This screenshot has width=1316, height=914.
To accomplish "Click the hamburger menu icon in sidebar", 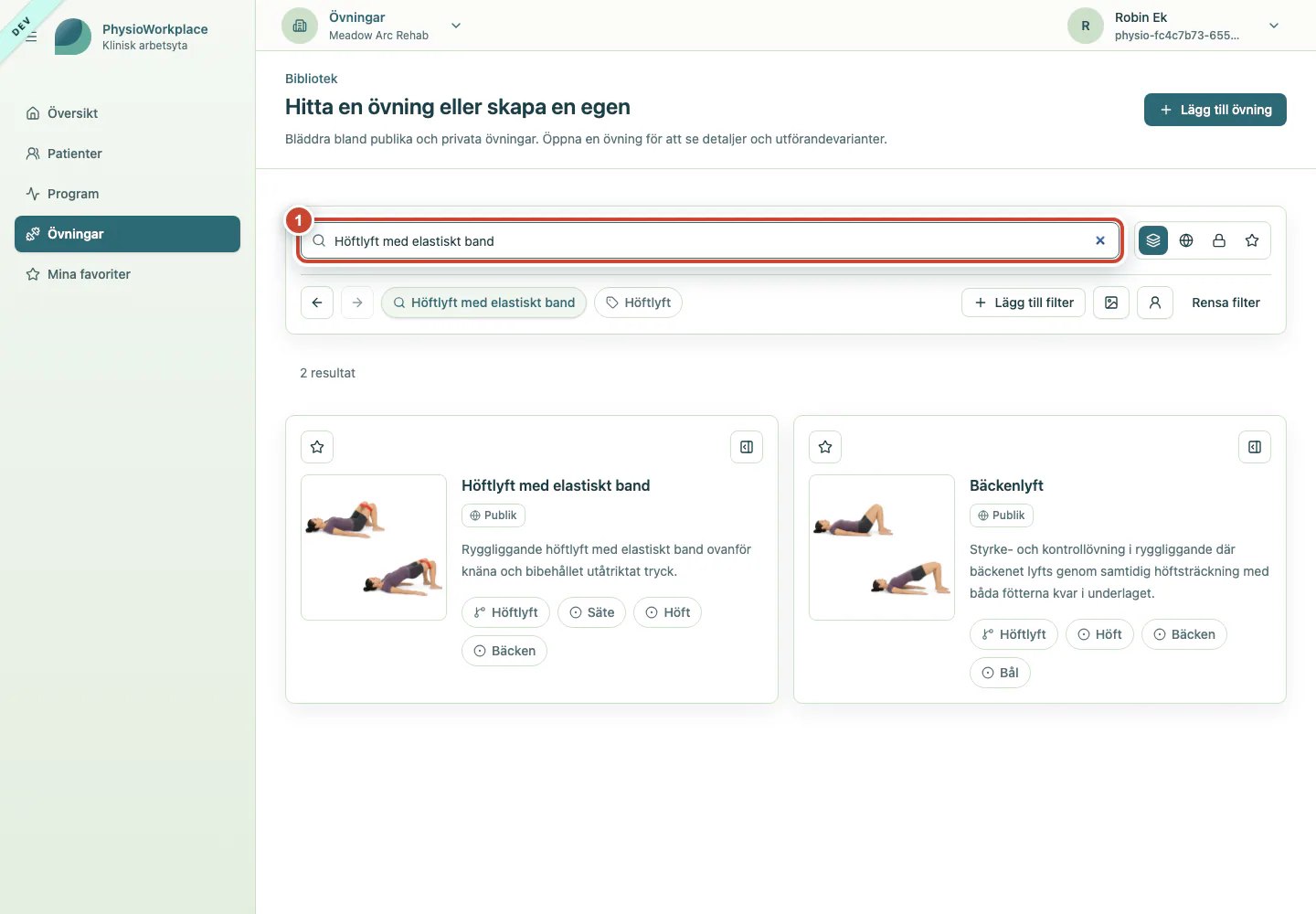I will coord(31,37).
